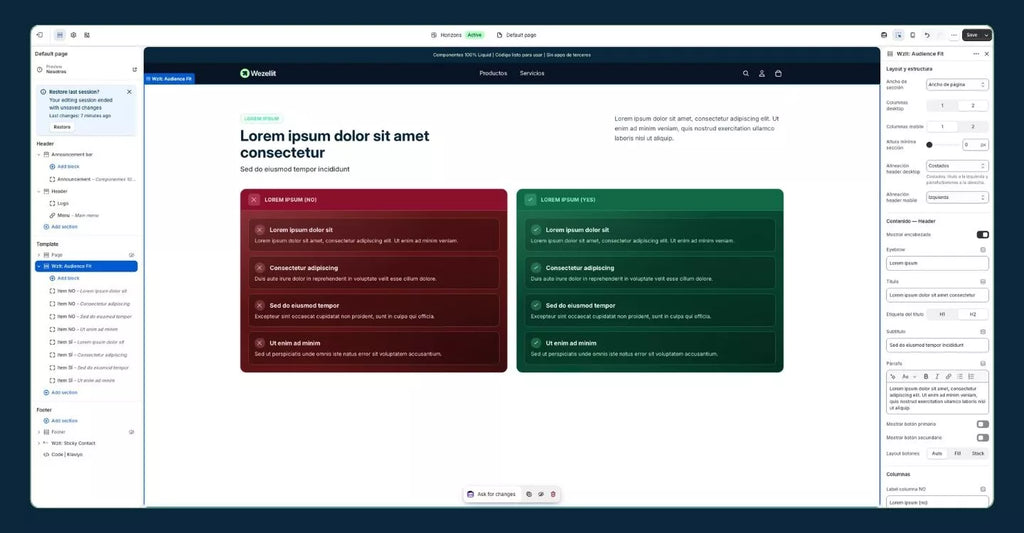Screen dimensions: 1024x533
Task: Toggle Mostrar encabezado switch
Action: (x=982, y=234)
